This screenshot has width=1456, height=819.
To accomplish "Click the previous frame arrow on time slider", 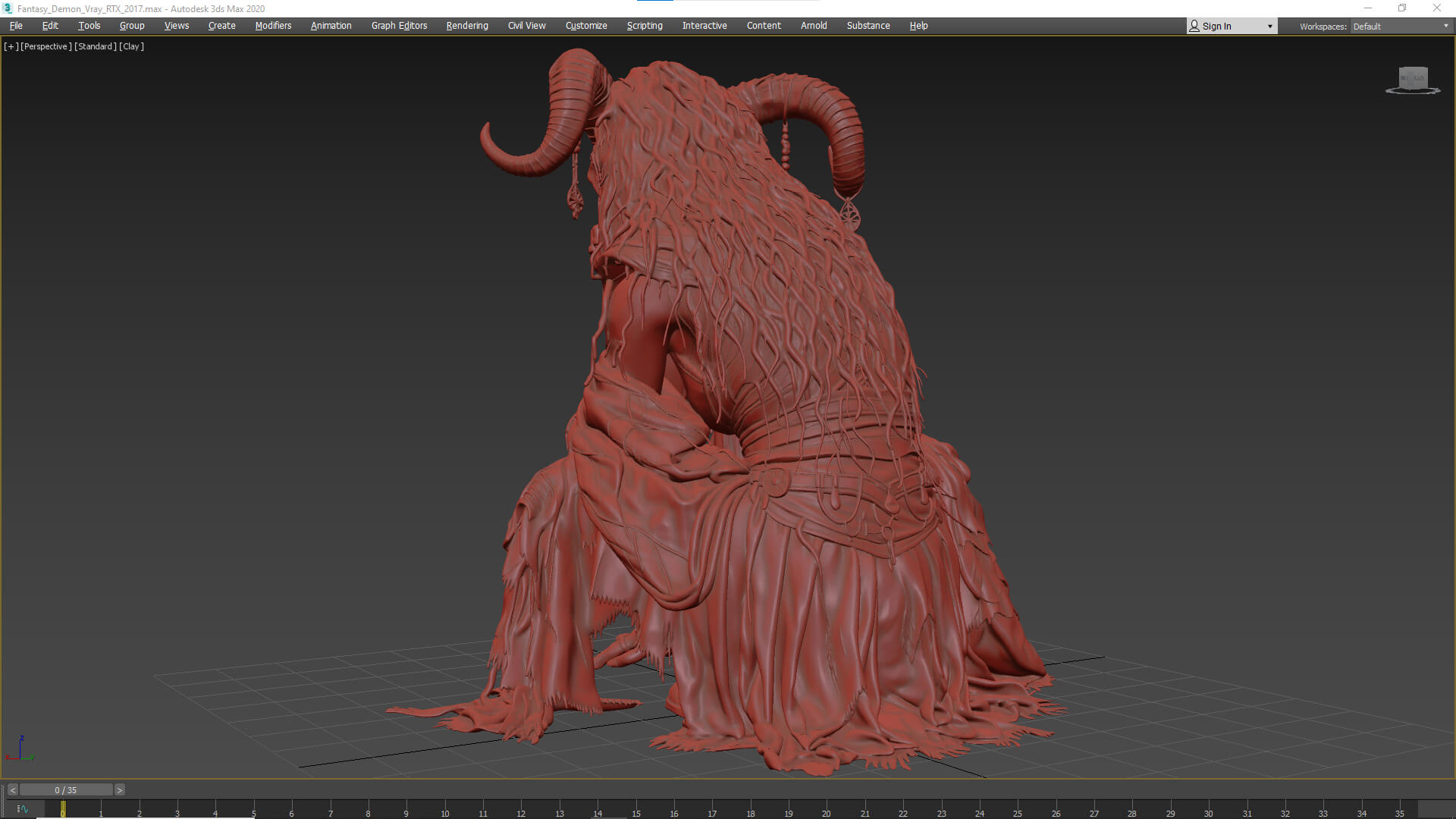I will [12, 790].
